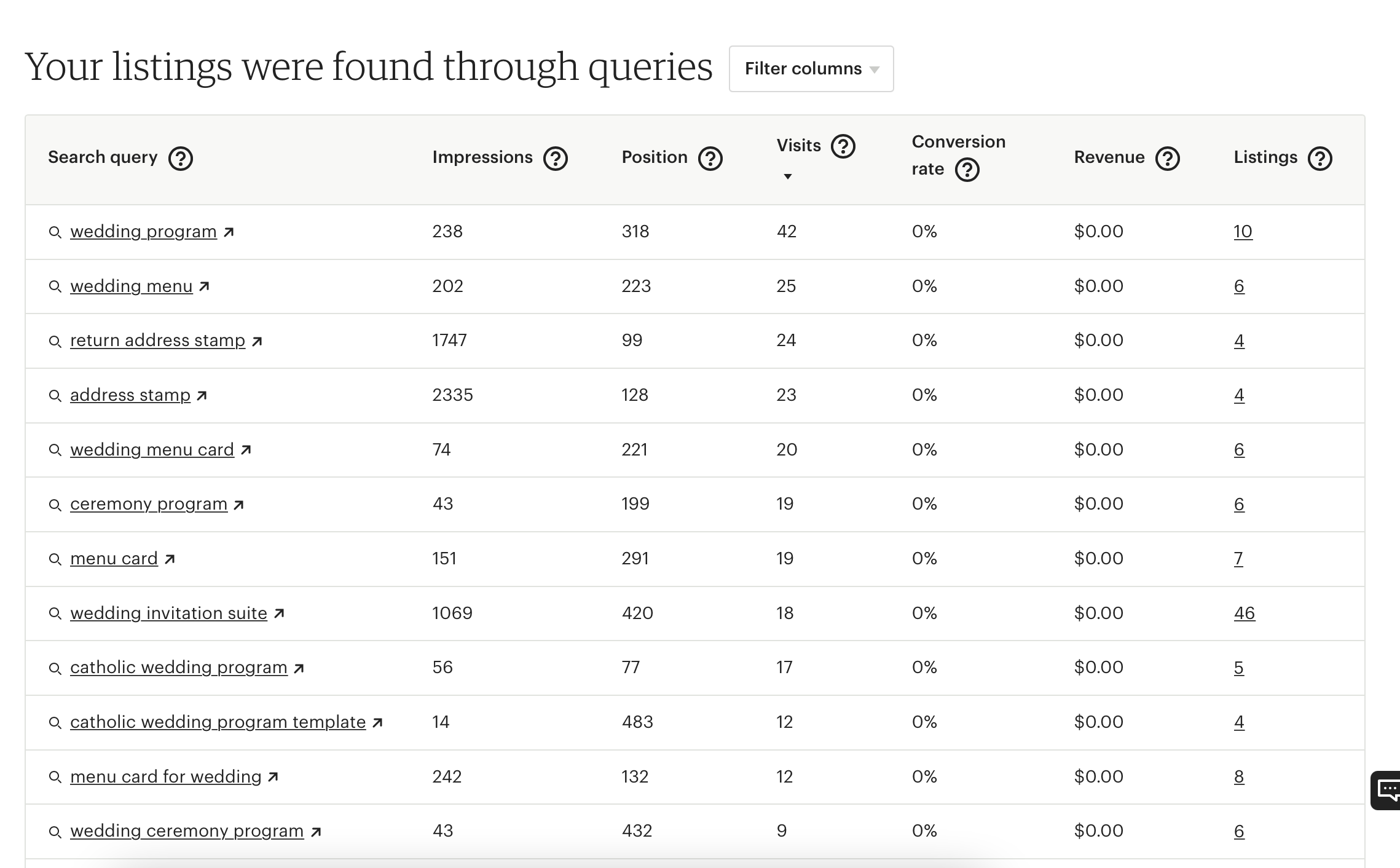Click external arrow beside catholic wedding program template
The image size is (1400, 868).
pyautogui.click(x=377, y=723)
